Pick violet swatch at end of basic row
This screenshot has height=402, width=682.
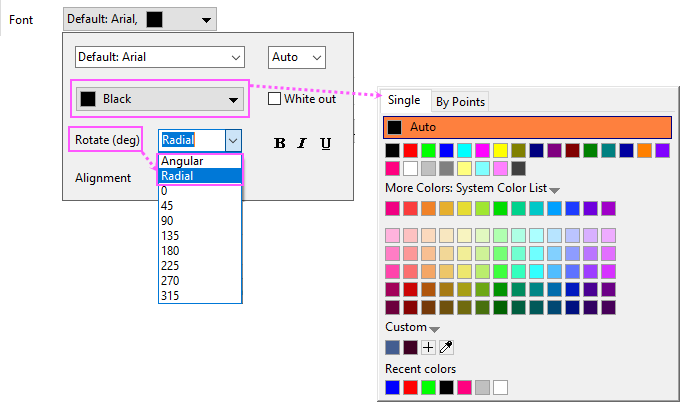(662, 151)
